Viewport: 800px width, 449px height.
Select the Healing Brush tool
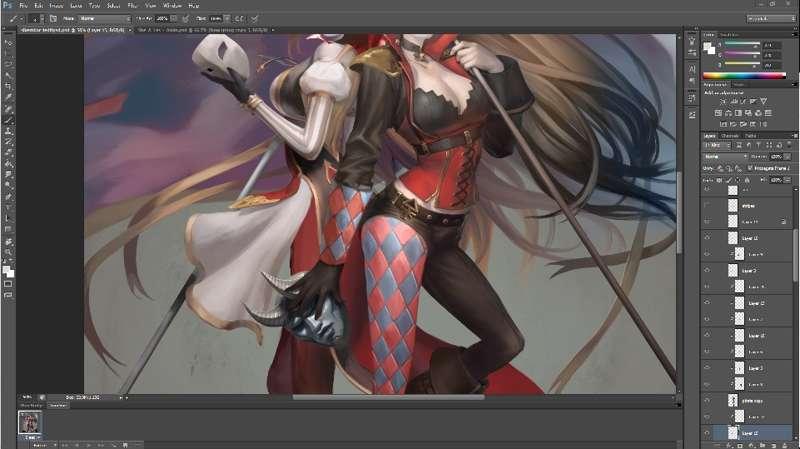(8, 109)
